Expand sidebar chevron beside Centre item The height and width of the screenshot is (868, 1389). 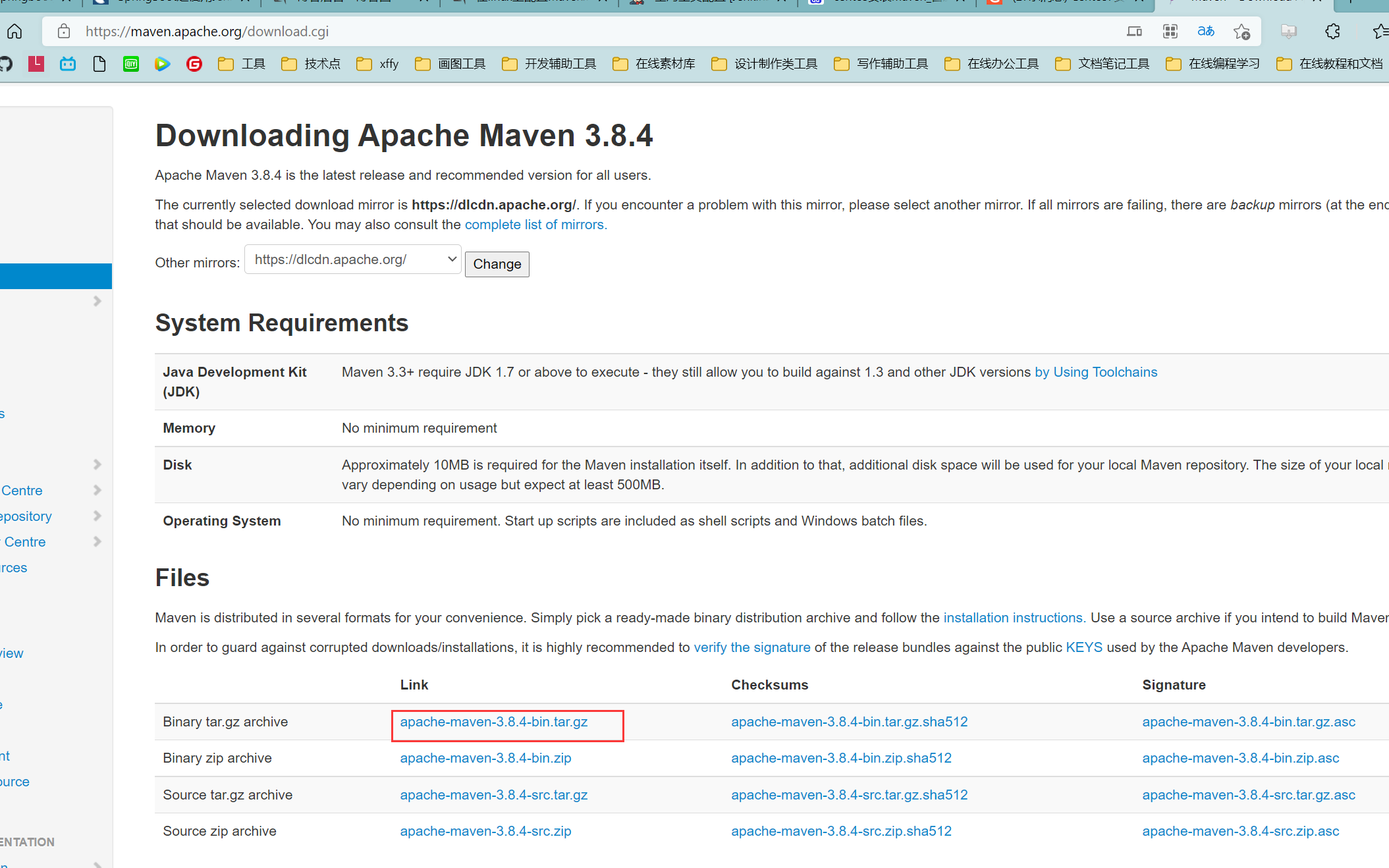point(97,490)
